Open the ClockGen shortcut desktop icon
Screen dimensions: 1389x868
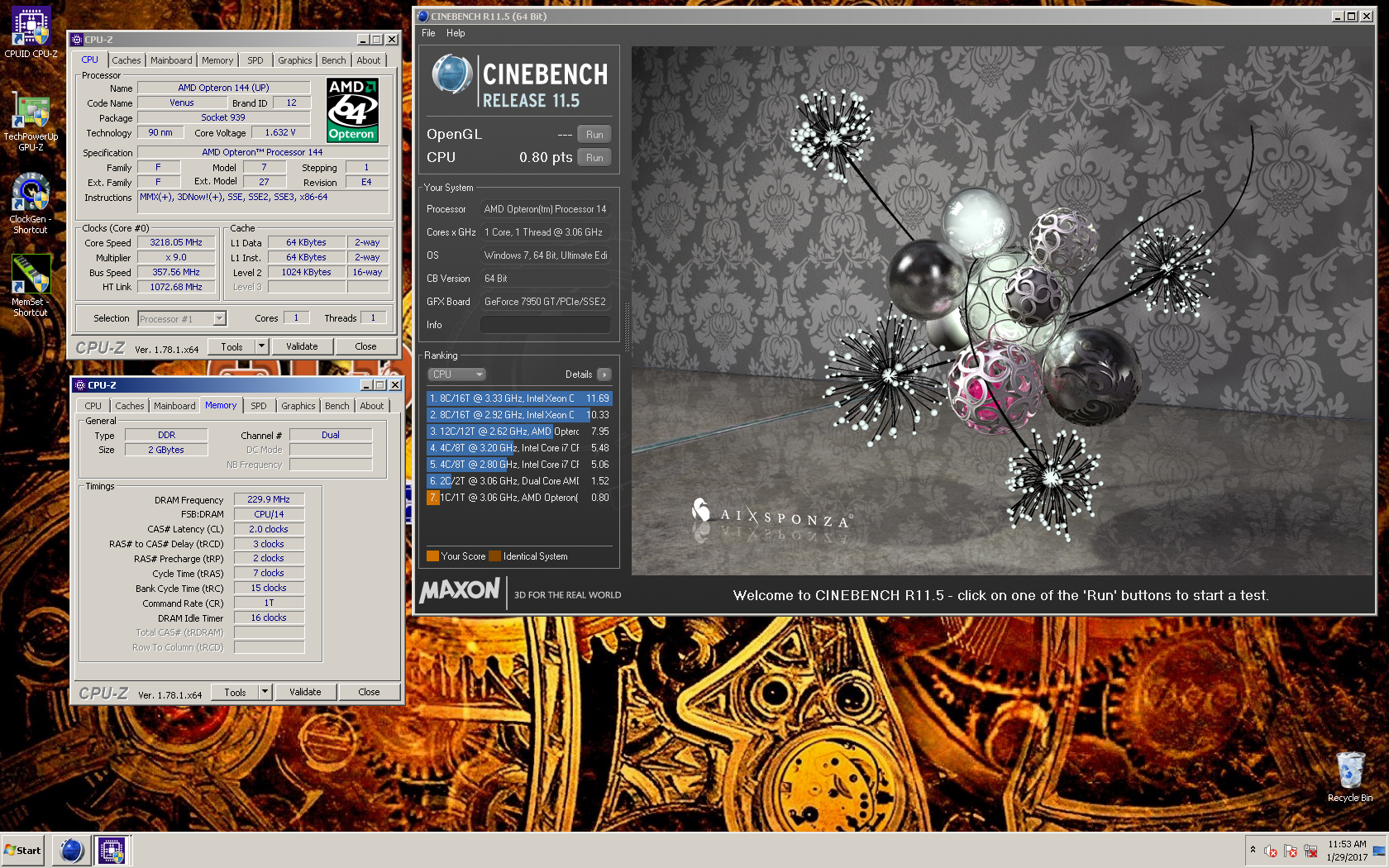31,203
